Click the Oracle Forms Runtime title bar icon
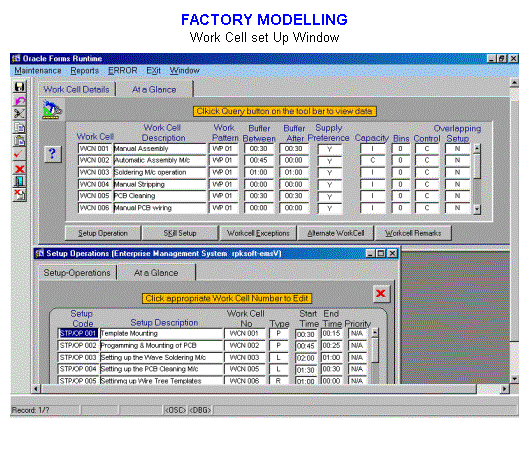530x449 pixels. pos(16,58)
